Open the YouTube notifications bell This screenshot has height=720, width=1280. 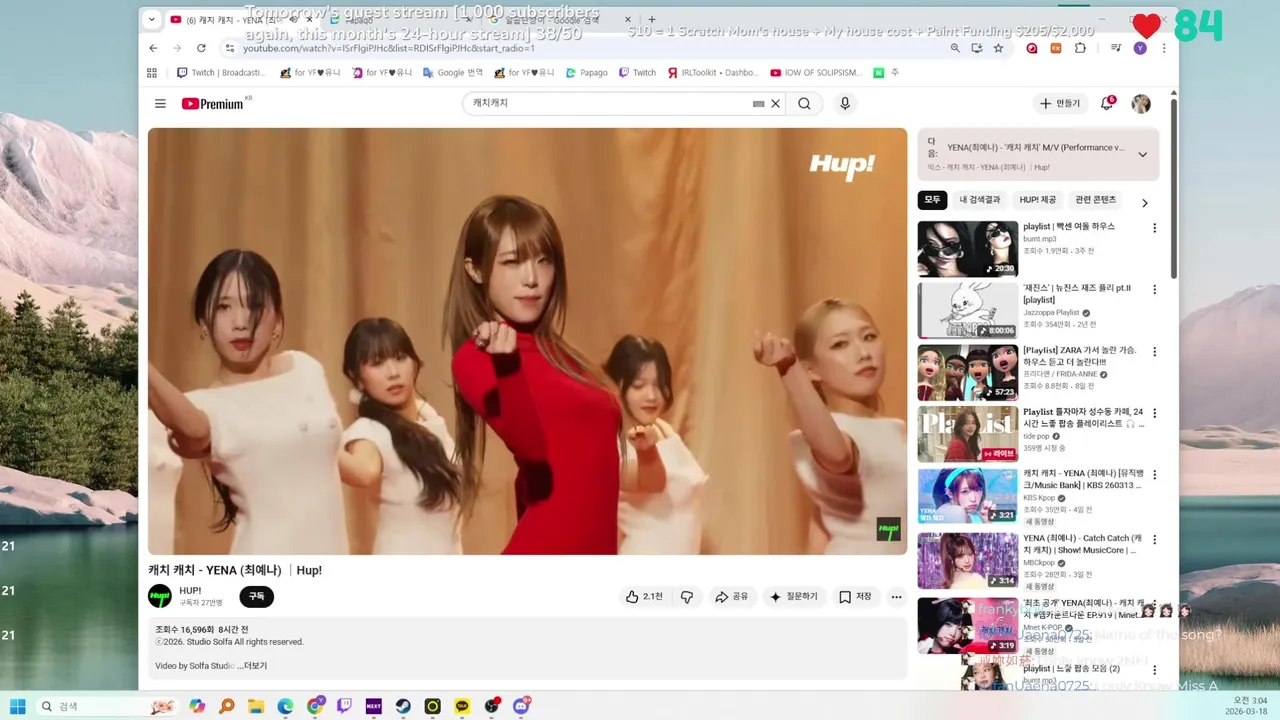(x=1107, y=104)
